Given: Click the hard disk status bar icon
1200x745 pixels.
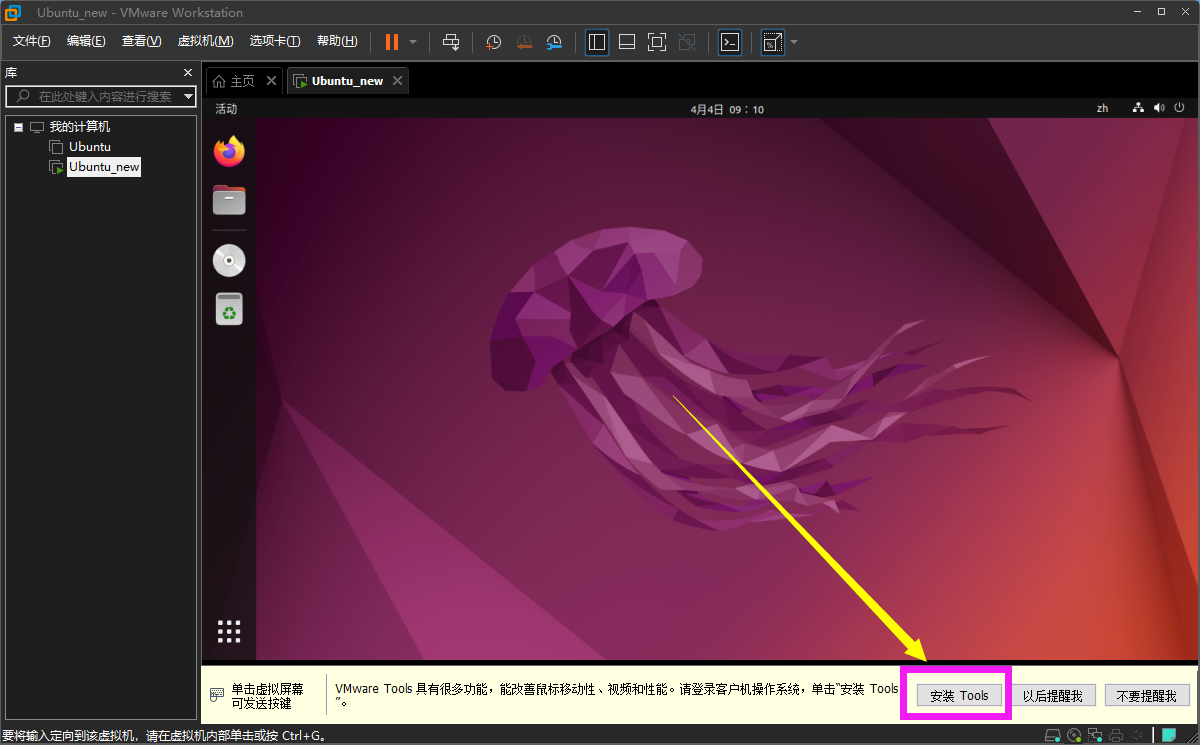Looking at the screenshot, I should pyautogui.click(x=1053, y=735).
